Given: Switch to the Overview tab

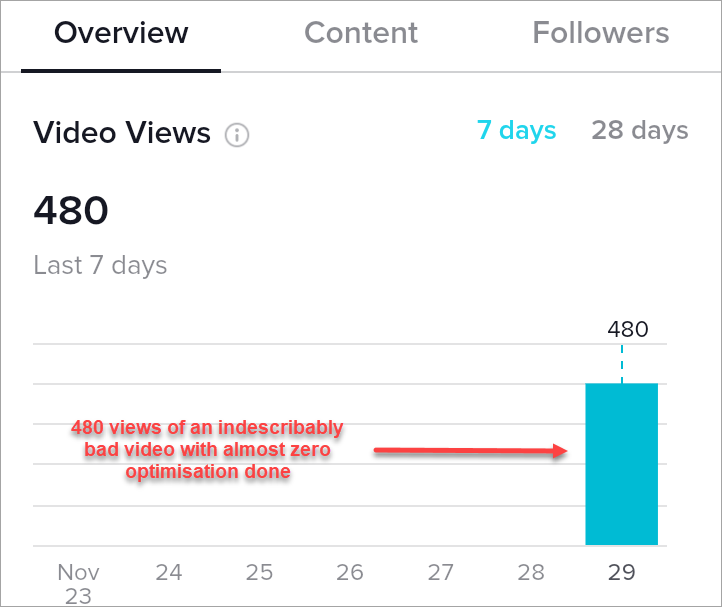Looking at the screenshot, I should point(121,33).
